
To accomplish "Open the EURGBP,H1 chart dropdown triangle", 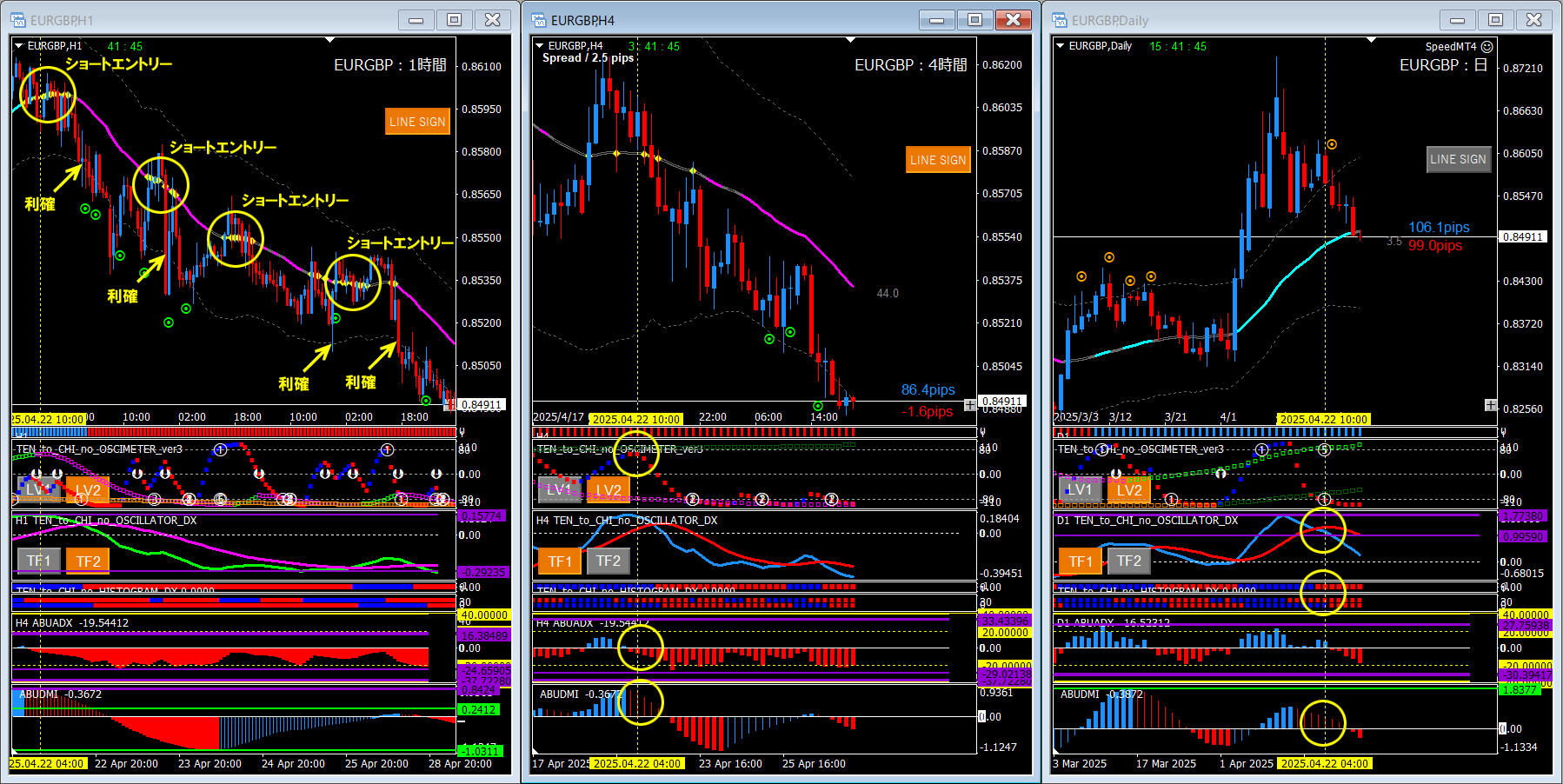I will (19, 46).
